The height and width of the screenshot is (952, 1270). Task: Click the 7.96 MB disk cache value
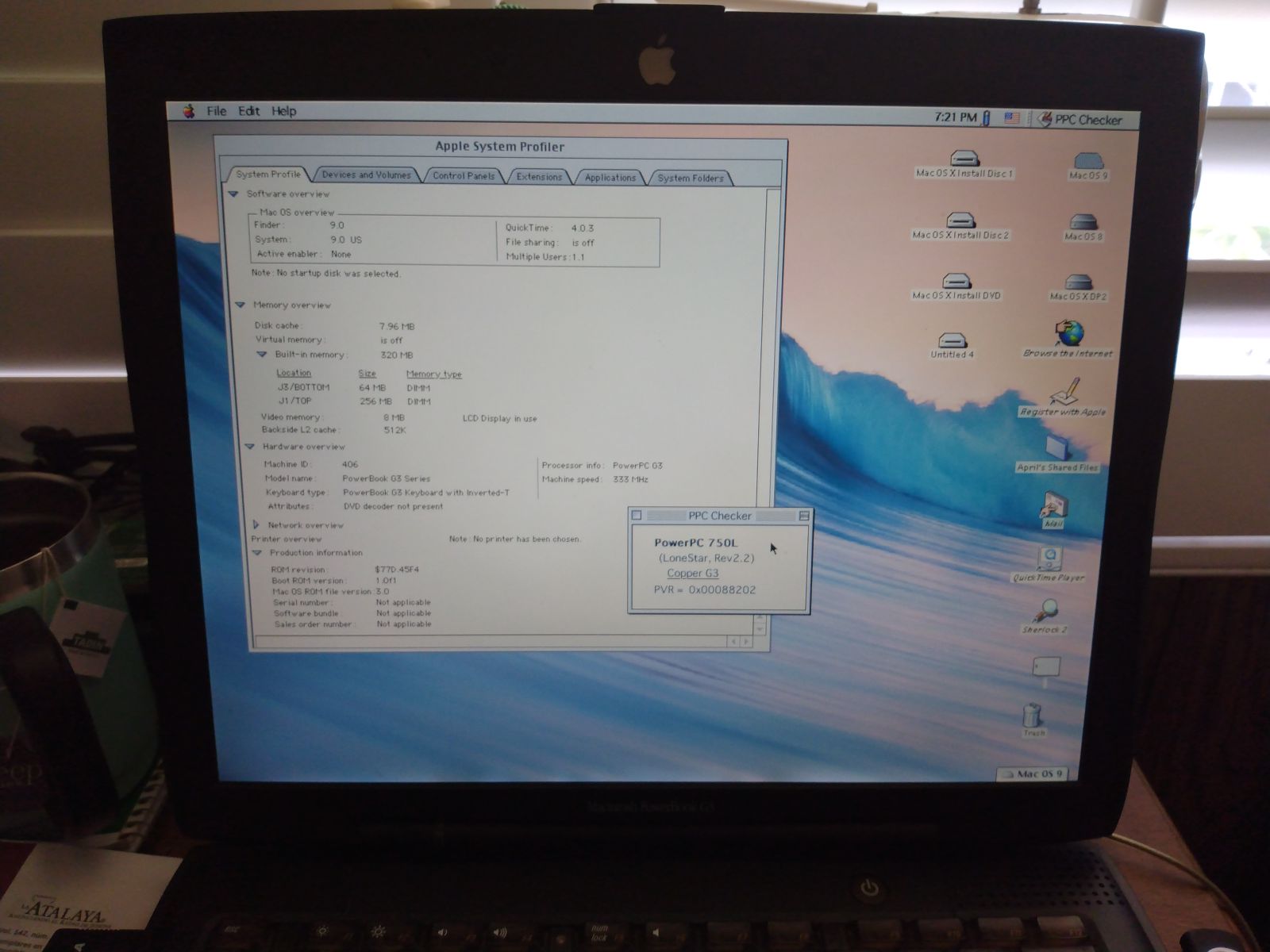click(397, 326)
